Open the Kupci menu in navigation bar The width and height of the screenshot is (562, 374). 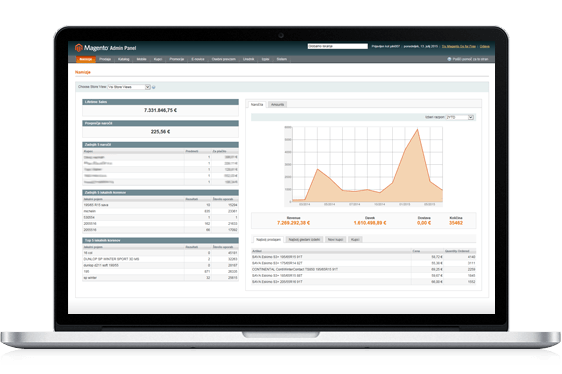(158, 59)
